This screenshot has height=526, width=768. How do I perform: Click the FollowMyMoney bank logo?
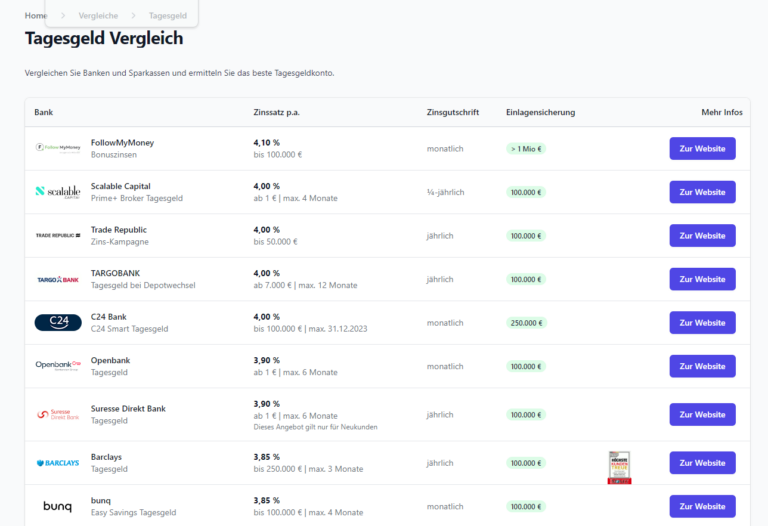(x=58, y=148)
